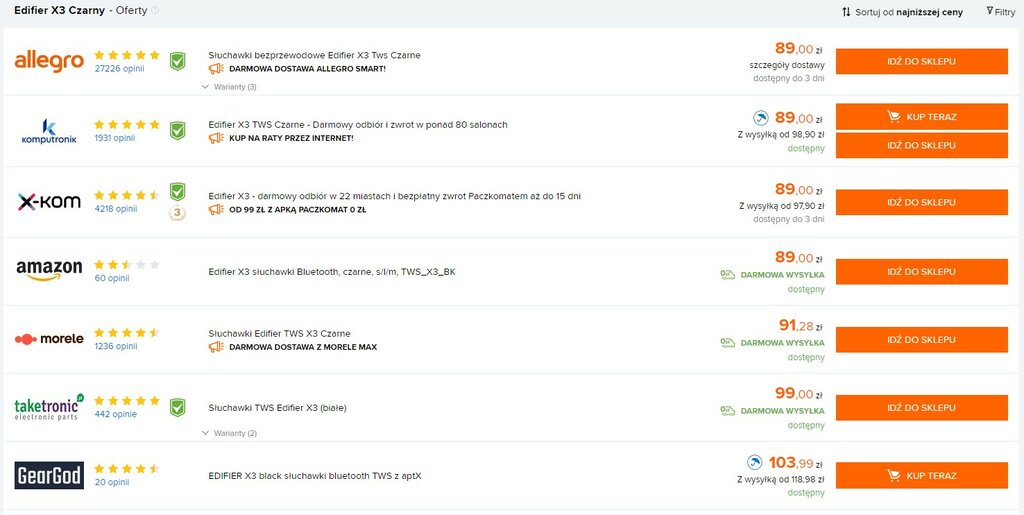Viewport: 1024px width, 515px height.
Task: Click the free delivery truck icon for Taketronic
Action: pyautogui.click(x=728, y=411)
